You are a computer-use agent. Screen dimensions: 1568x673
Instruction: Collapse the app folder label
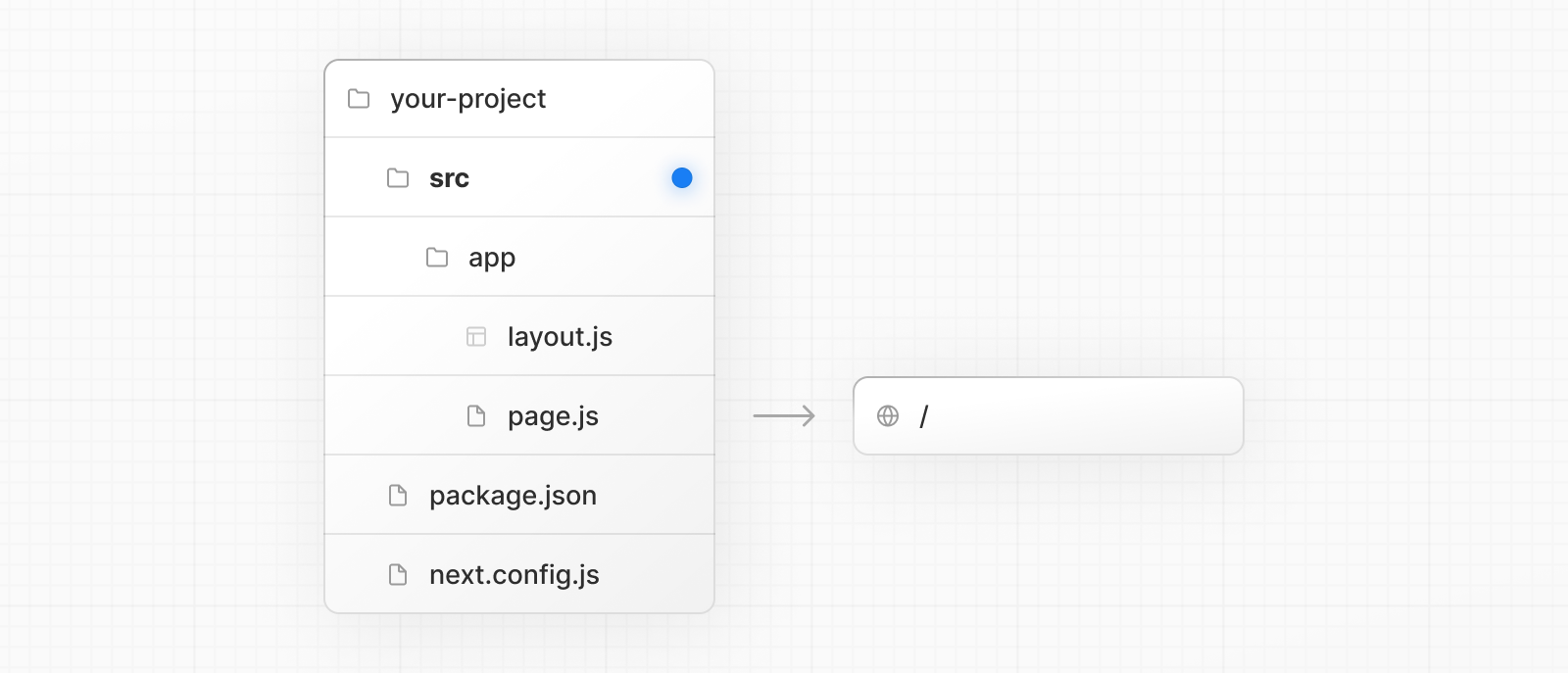pyautogui.click(x=492, y=258)
